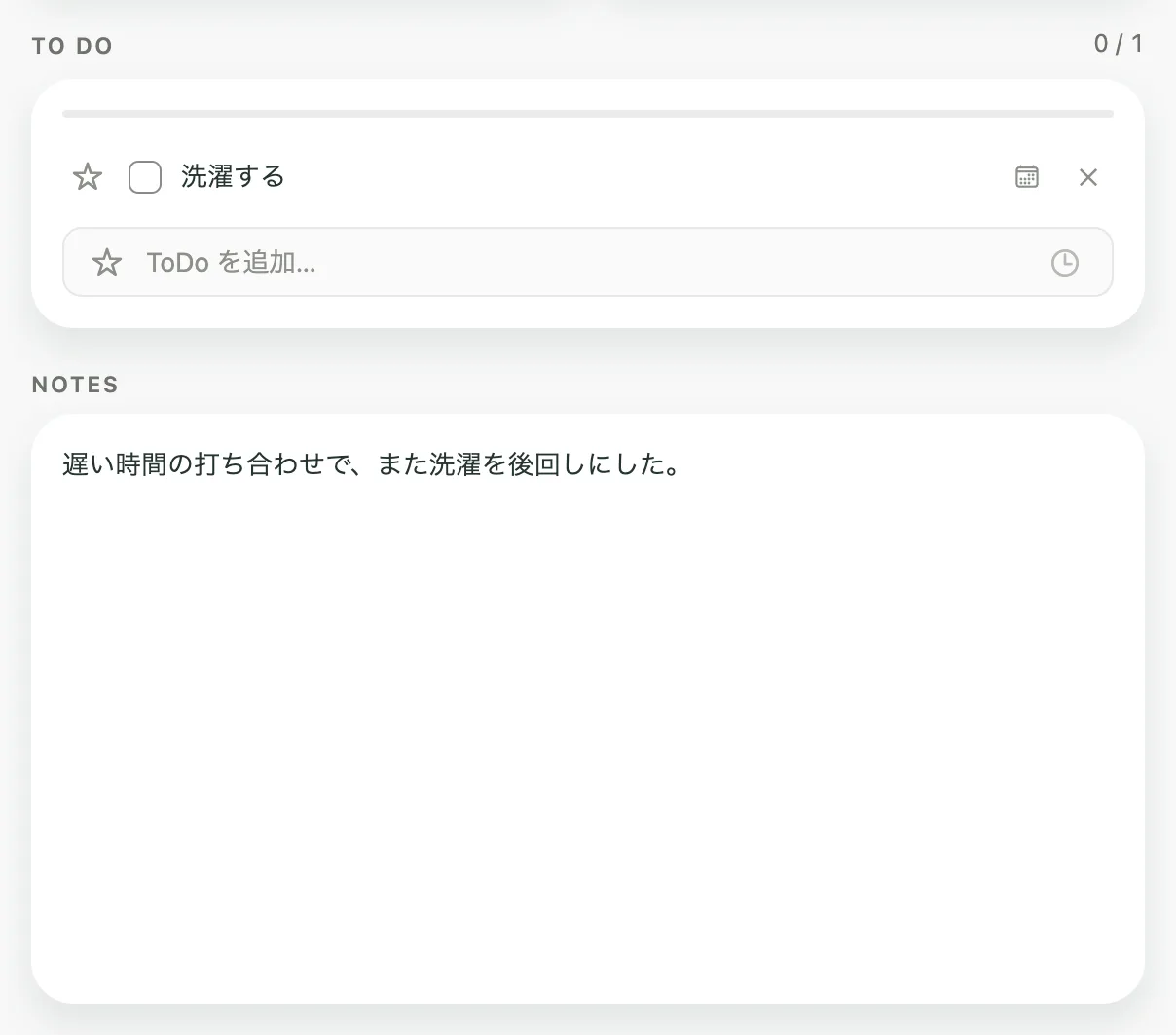Open the calendar icon for 洗濯する

1027,177
